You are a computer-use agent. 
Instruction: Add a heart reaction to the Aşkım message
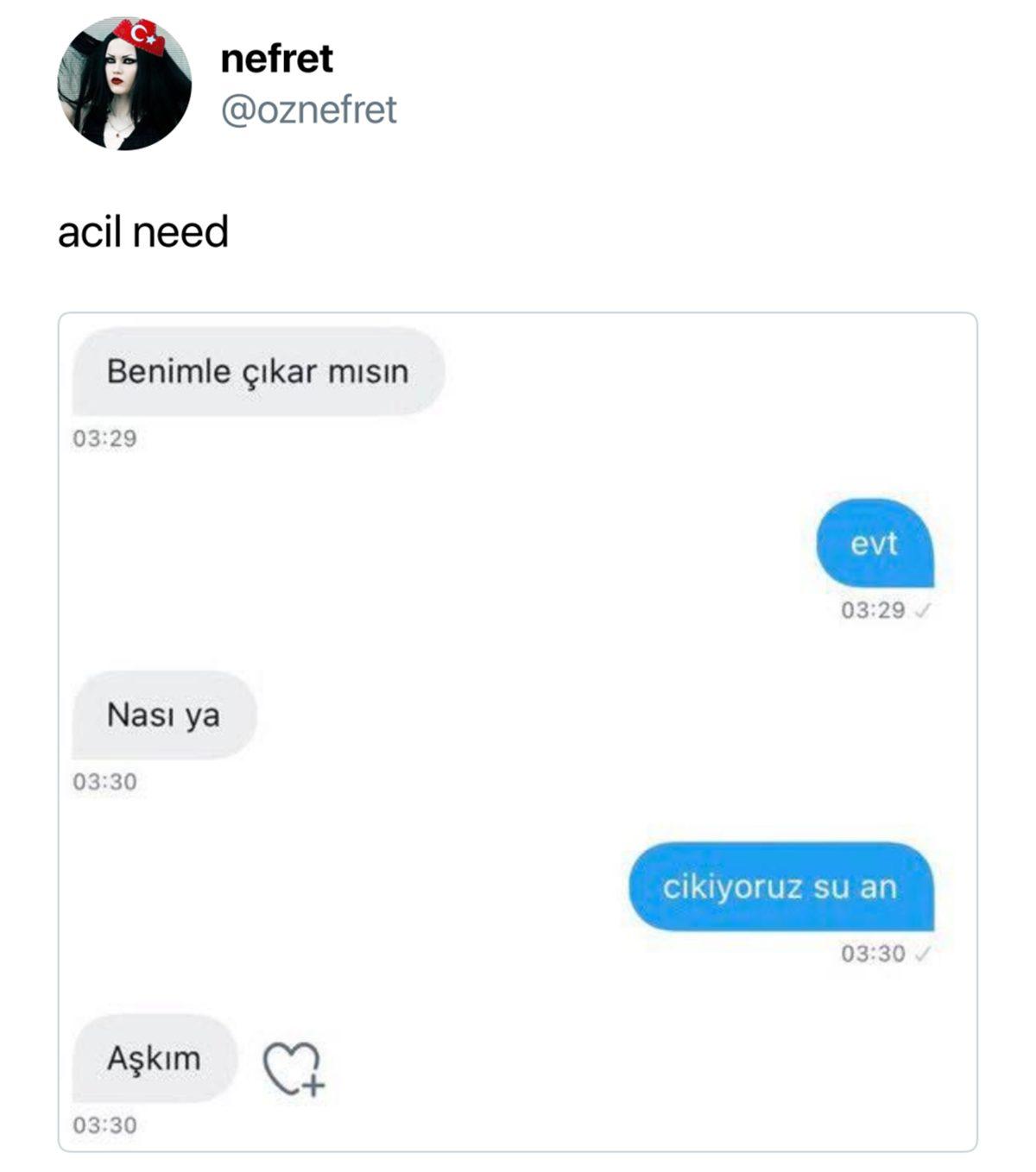[x=293, y=1070]
